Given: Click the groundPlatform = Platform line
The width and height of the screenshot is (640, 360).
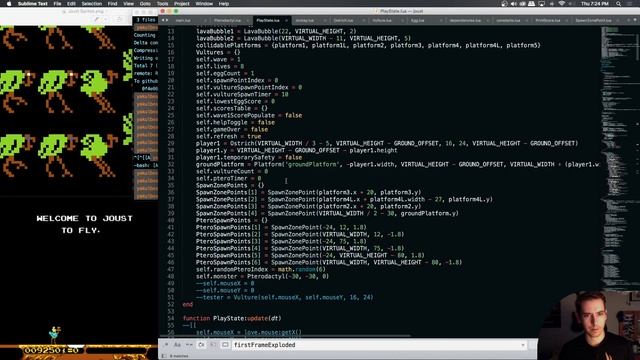Looking at the screenshot, I should pyautogui.click(x=397, y=164).
